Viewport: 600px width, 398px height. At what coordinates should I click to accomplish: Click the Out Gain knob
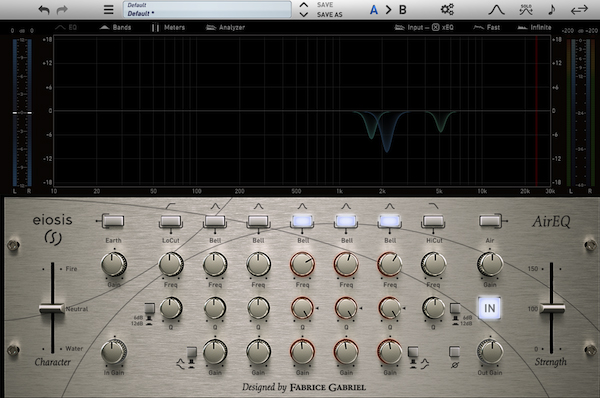[x=490, y=352]
